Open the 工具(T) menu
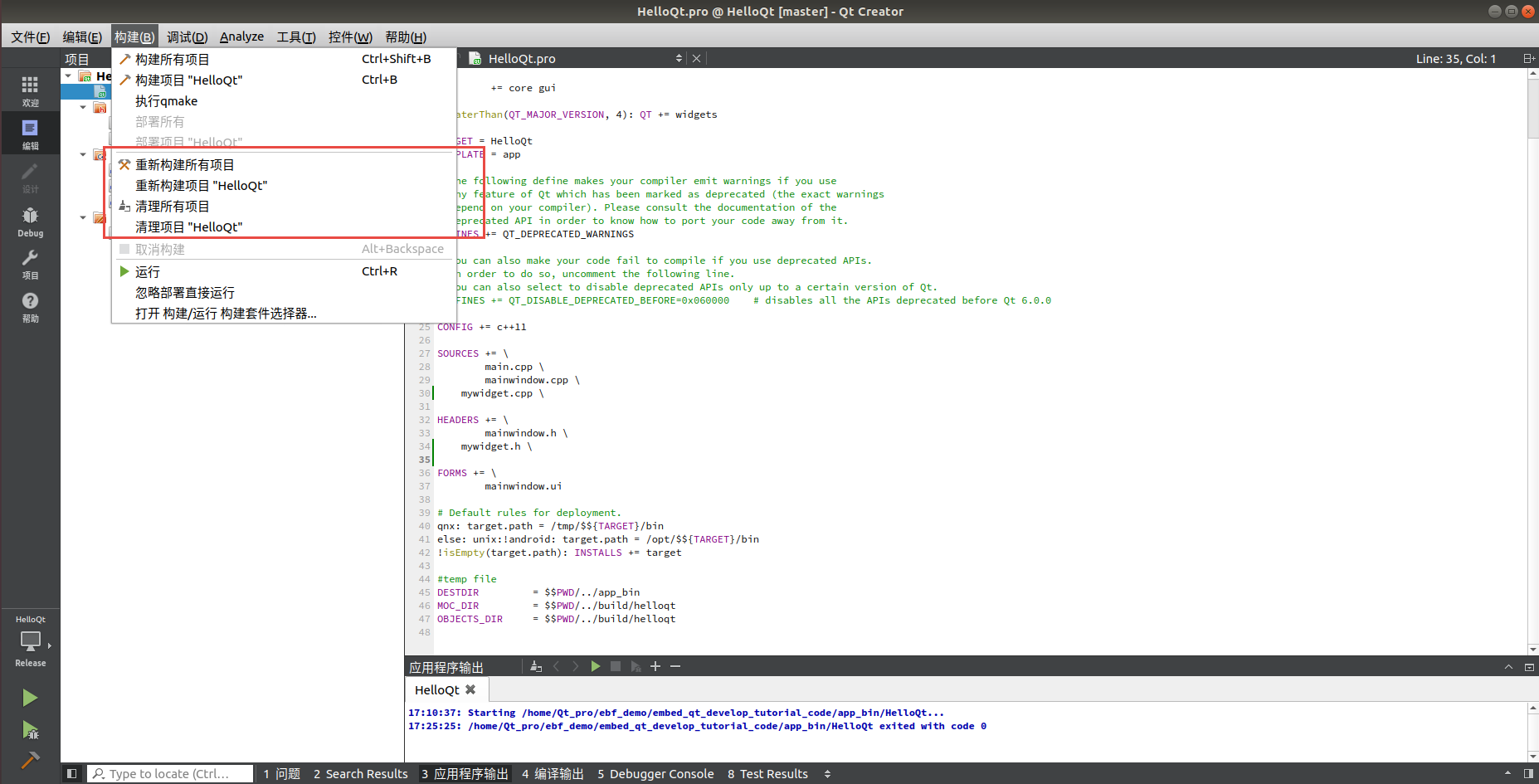This screenshot has width=1539, height=784. point(295,37)
